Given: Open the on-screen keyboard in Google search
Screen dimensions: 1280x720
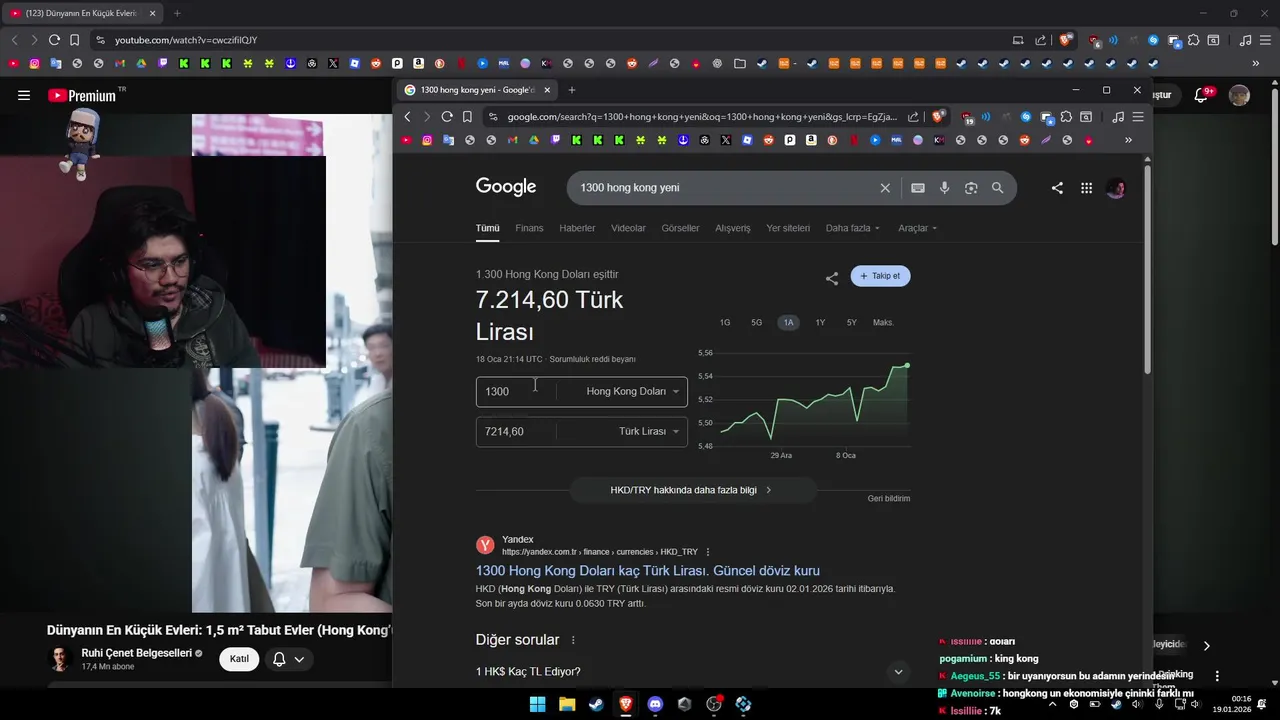Looking at the screenshot, I should [918, 188].
